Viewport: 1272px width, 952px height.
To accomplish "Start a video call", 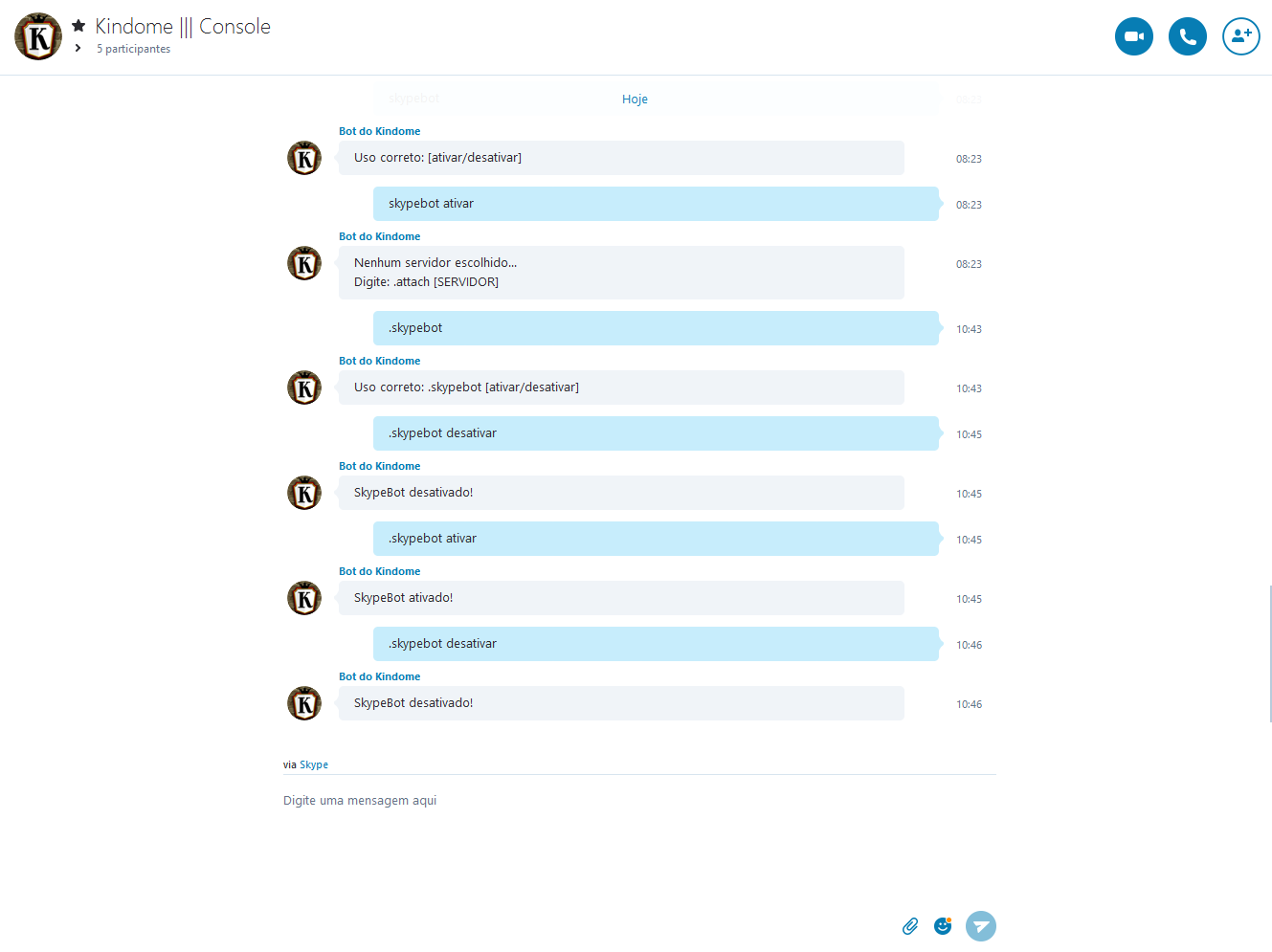I will pyautogui.click(x=1134, y=36).
